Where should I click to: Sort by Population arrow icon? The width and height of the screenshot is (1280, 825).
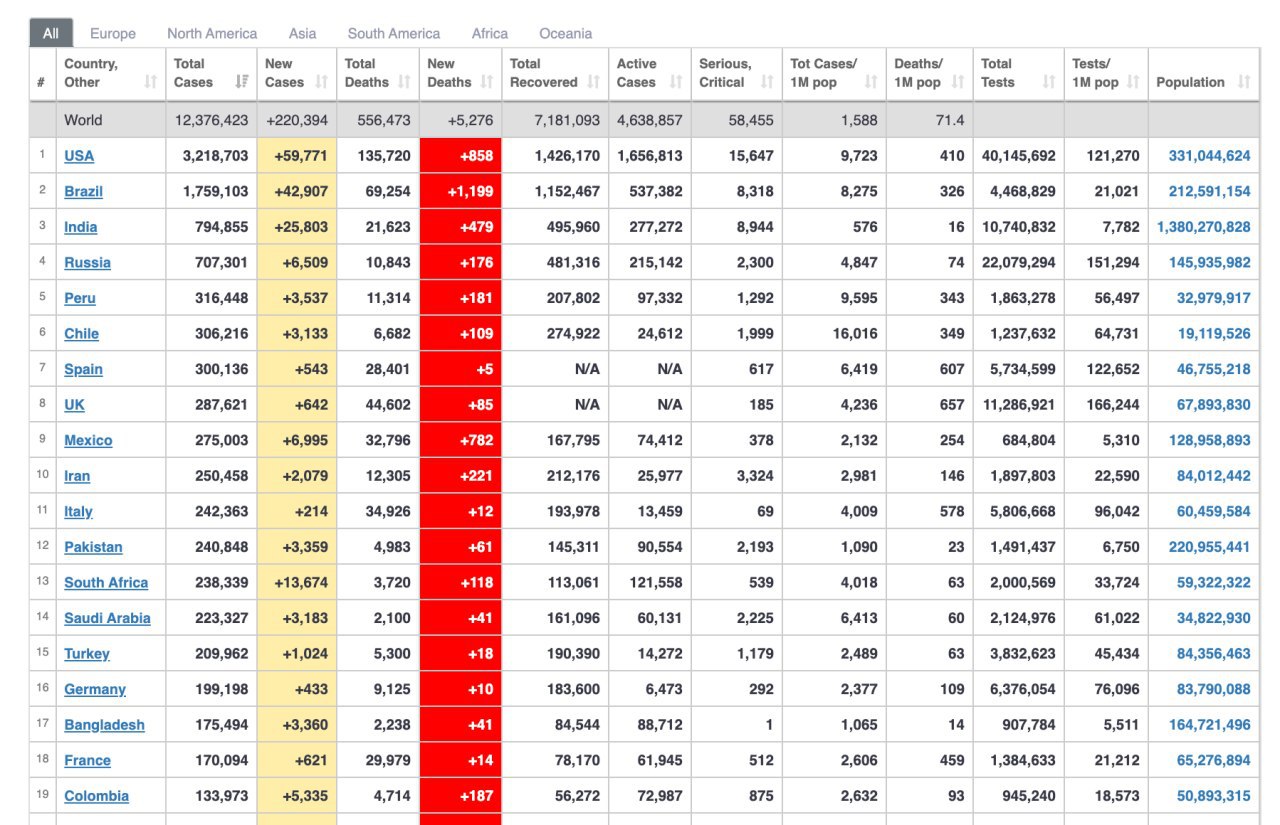[x=1244, y=82]
